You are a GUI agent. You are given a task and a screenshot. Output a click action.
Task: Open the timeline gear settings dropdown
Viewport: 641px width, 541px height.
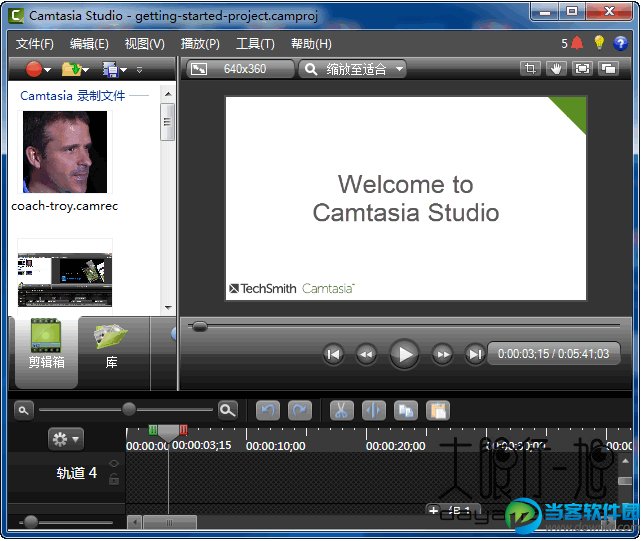pos(66,439)
